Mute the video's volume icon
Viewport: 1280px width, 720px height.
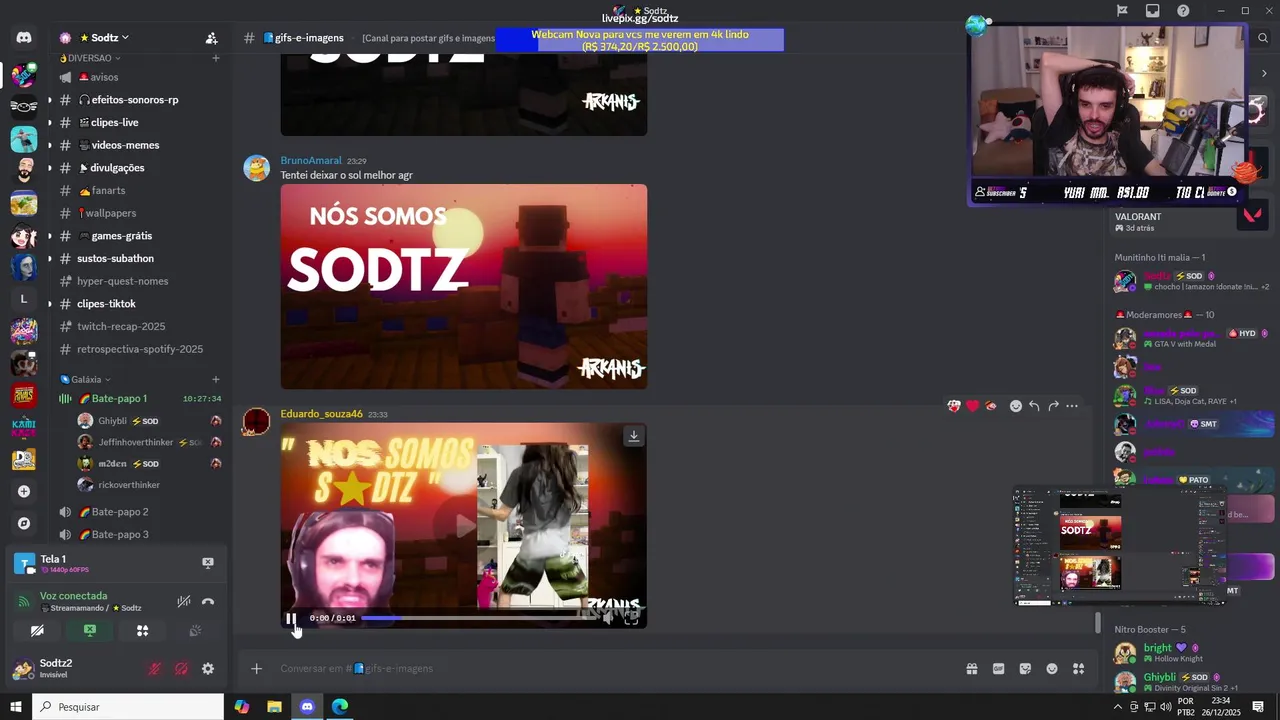[x=608, y=618]
